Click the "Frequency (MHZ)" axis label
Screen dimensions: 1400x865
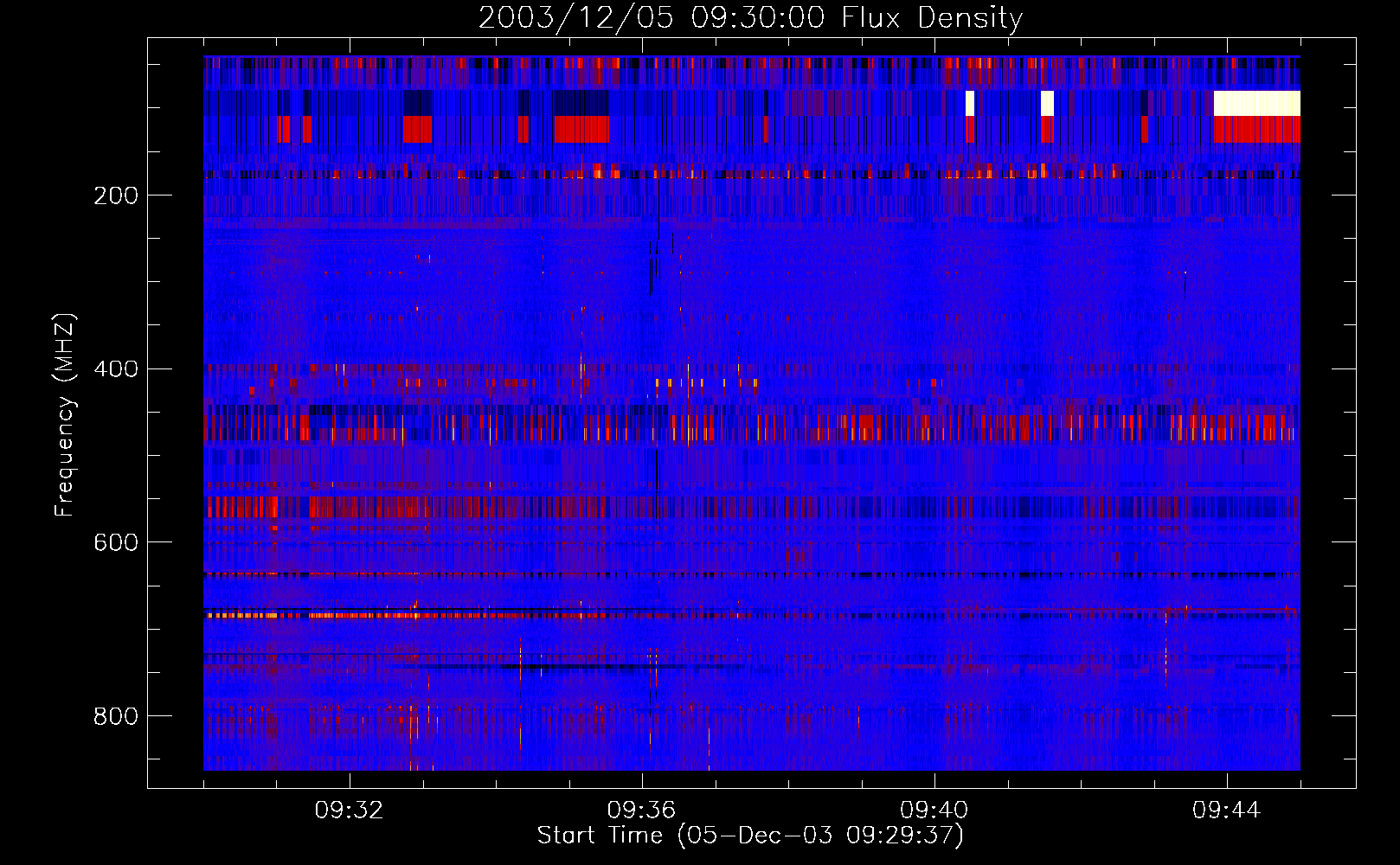tap(64, 415)
